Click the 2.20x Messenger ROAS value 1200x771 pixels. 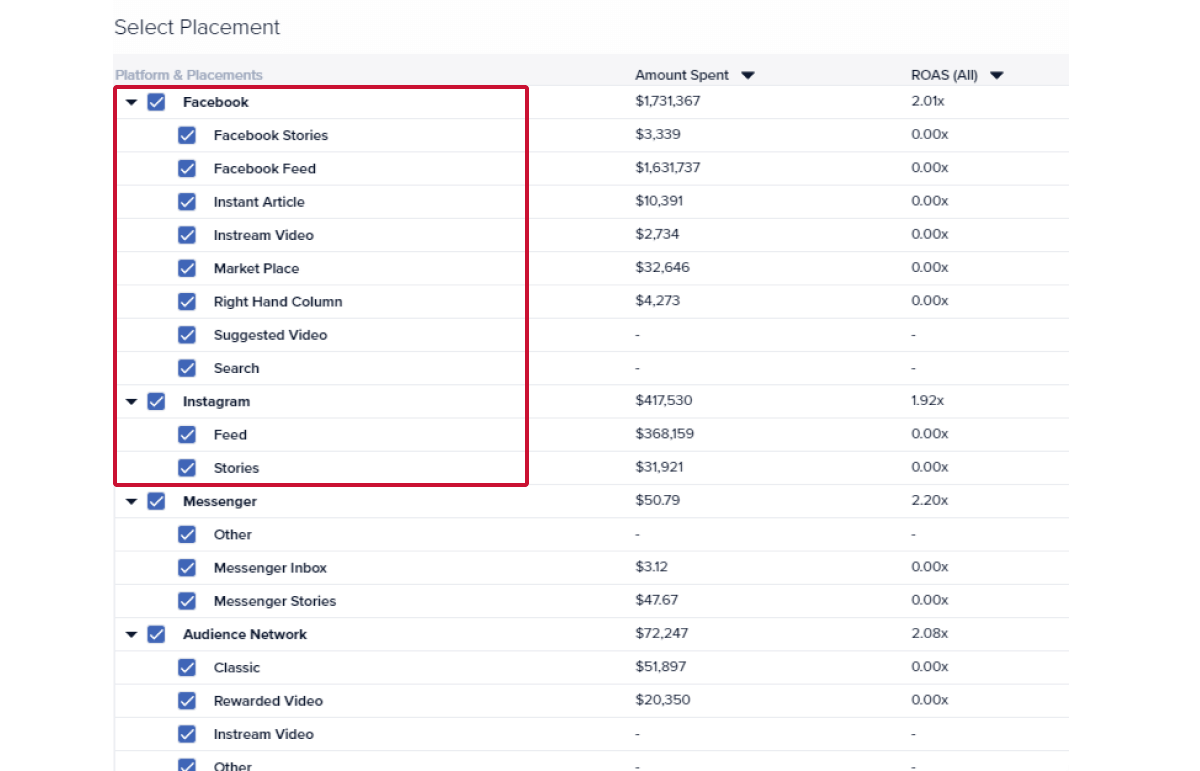[930, 500]
